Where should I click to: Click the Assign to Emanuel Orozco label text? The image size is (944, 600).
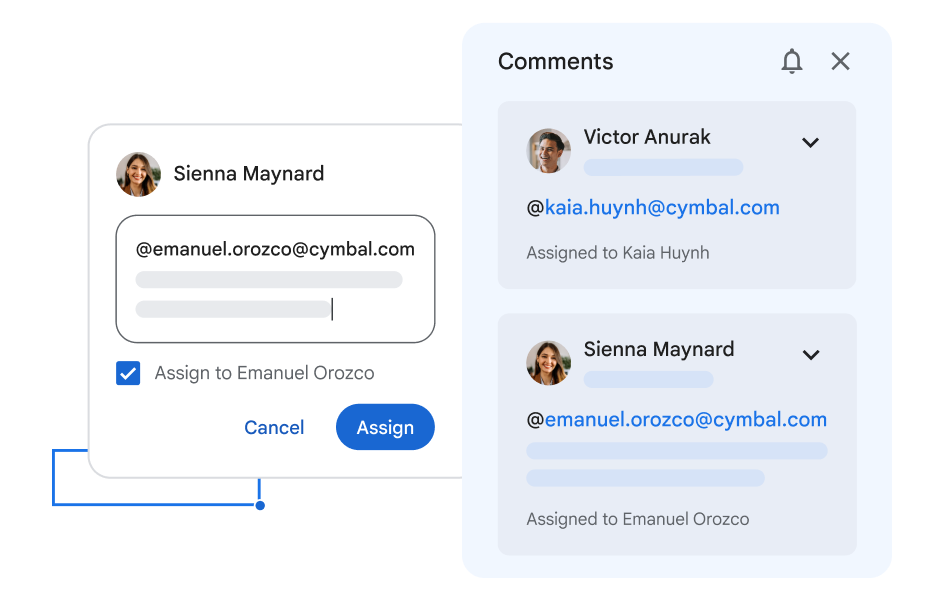(x=264, y=373)
